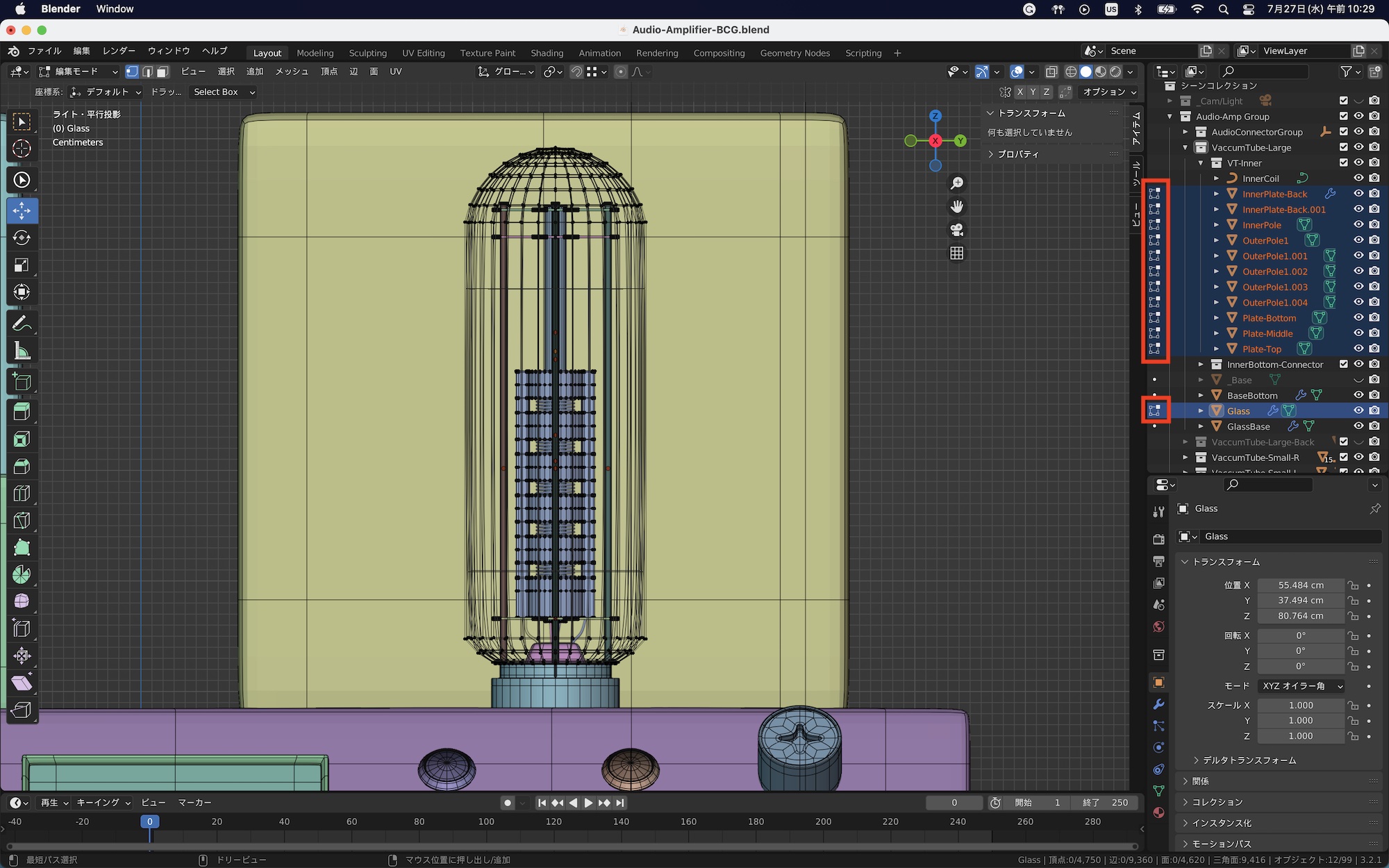Image resolution: width=1389 pixels, height=868 pixels.
Task: Activate the Extrude Region tool
Action: [22, 412]
